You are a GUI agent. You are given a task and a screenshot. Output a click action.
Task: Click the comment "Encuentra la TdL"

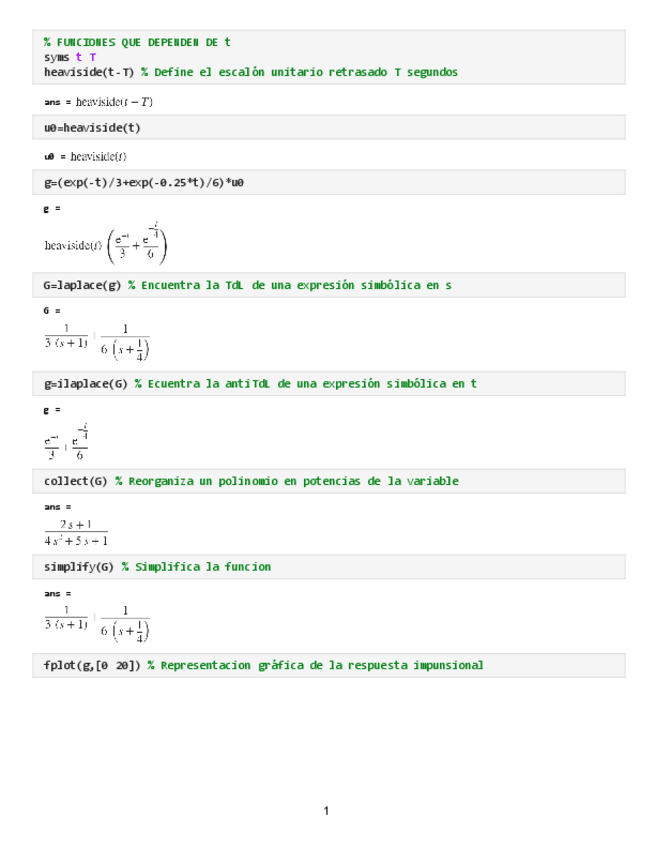coord(290,285)
